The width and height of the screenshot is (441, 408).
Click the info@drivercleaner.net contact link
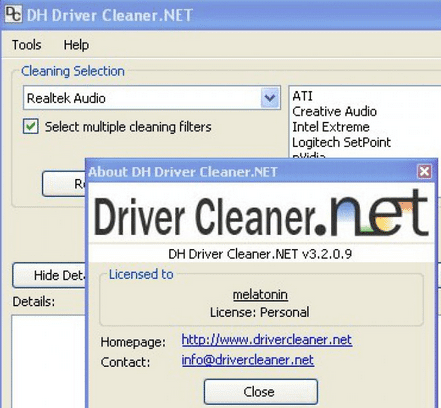pos(248,360)
